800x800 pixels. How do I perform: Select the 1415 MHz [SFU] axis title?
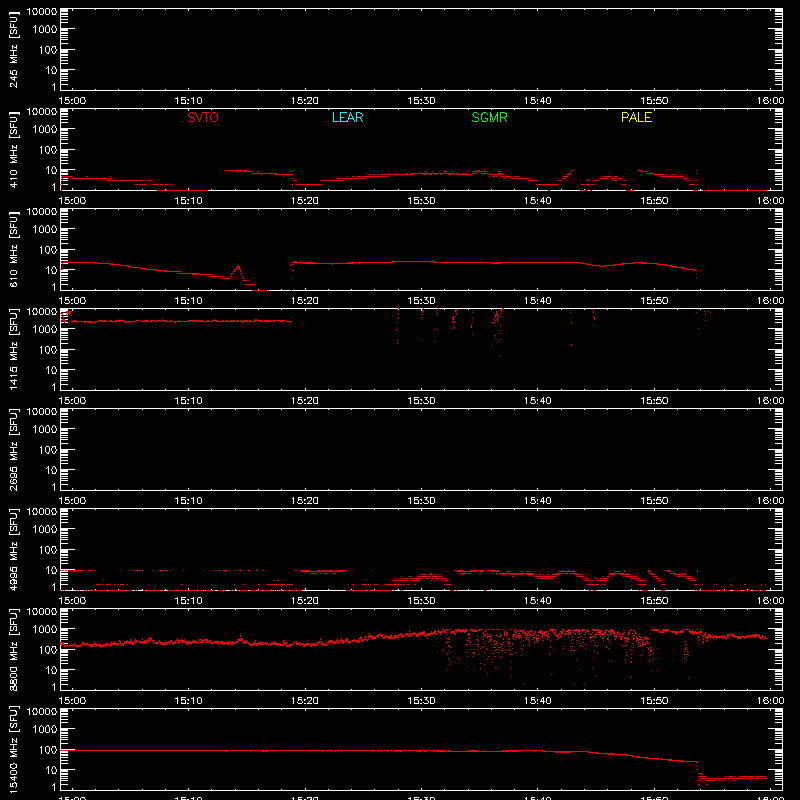click(x=13, y=349)
